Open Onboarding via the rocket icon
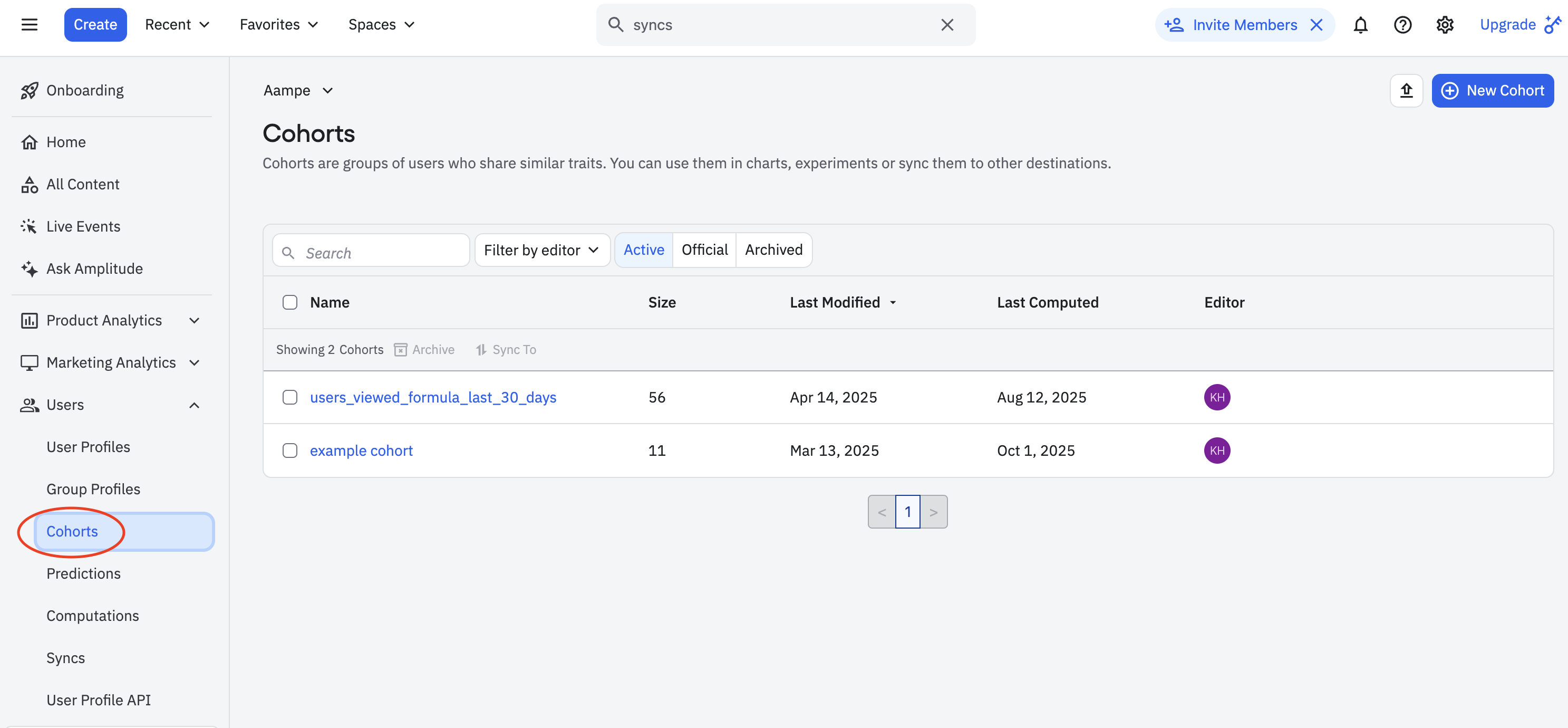The height and width of the screenshot is (728, 1568). pos(29,91)
